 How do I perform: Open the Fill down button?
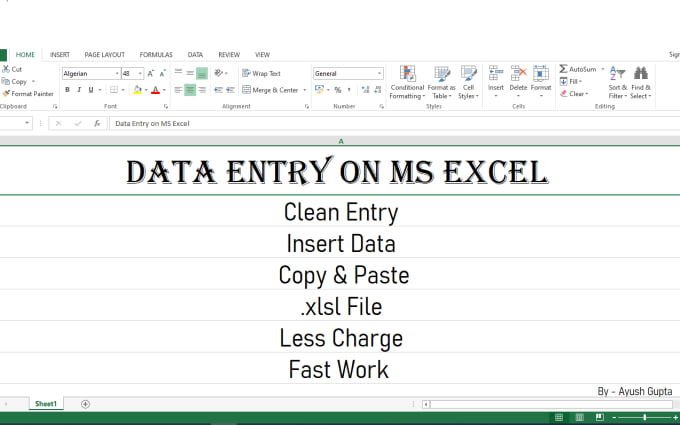coord(571,81)
